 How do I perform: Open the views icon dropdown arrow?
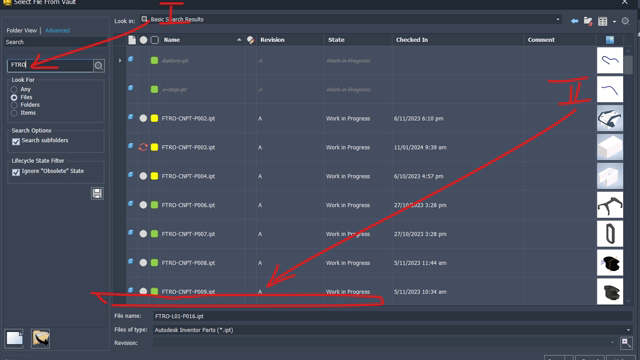tap(614, 22)
